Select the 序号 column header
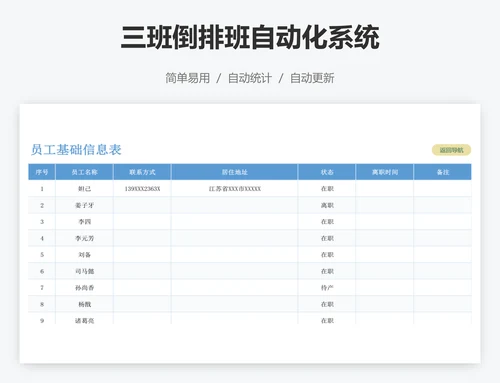Screen dimensions: 500x383 42,172
